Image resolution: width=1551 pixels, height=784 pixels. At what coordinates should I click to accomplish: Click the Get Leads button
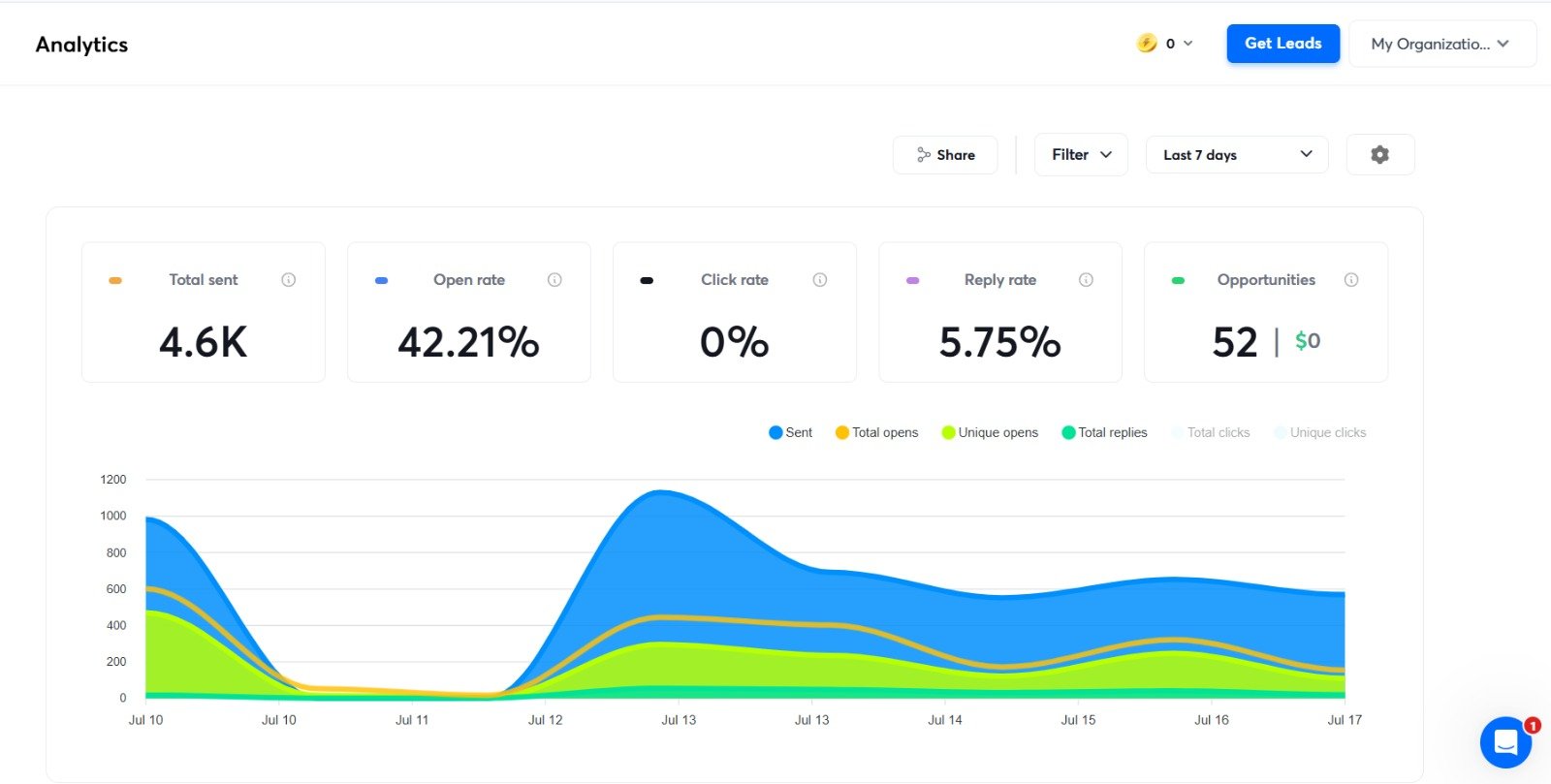tap(1282, 44)
